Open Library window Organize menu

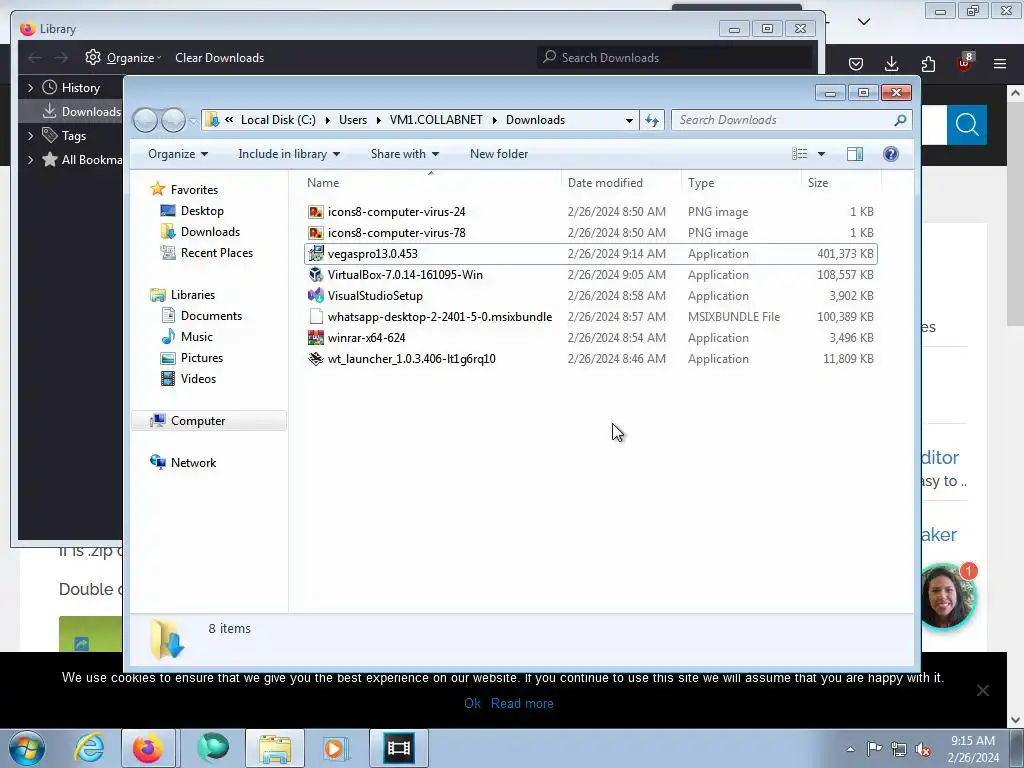123,57
